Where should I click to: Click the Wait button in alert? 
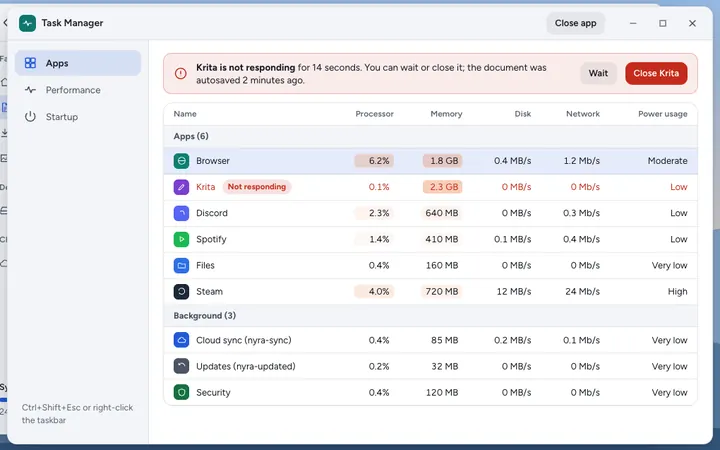(x=598, y=73)
